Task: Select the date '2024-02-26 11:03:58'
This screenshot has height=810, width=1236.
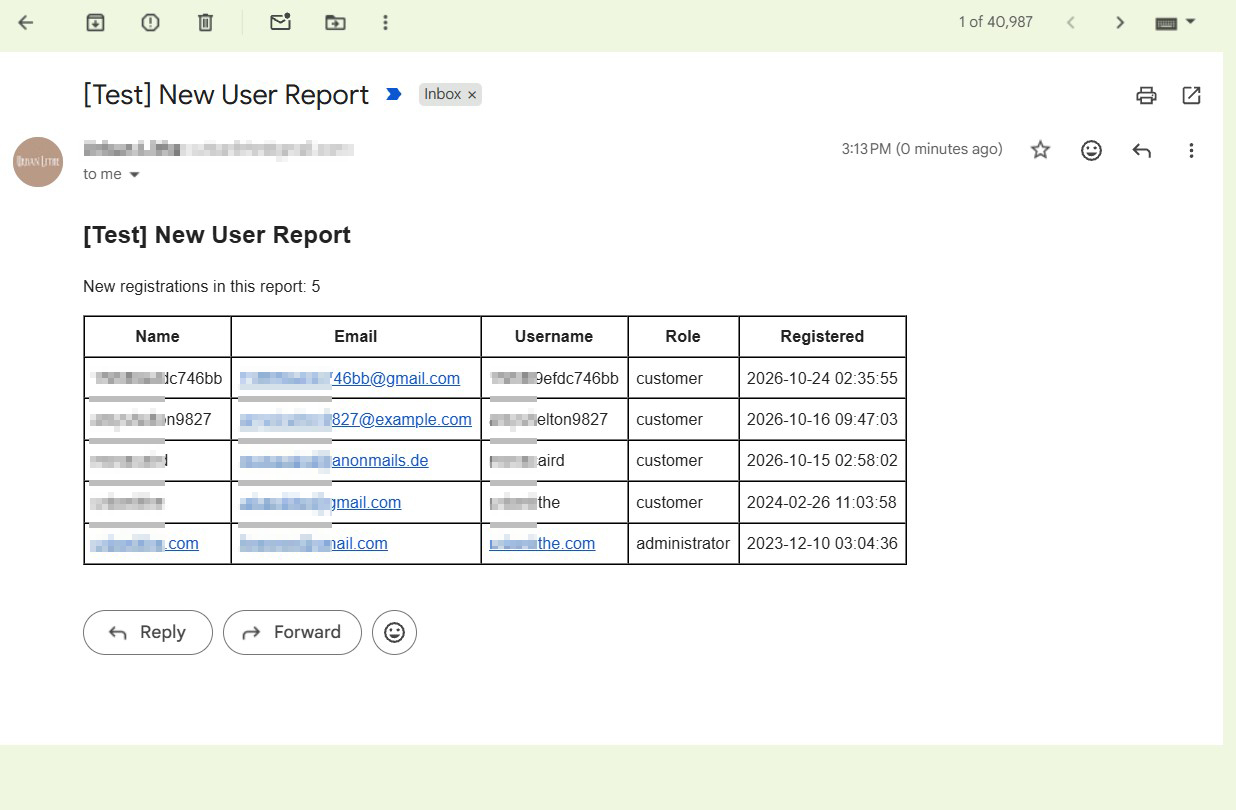Action: coord(822,502)
